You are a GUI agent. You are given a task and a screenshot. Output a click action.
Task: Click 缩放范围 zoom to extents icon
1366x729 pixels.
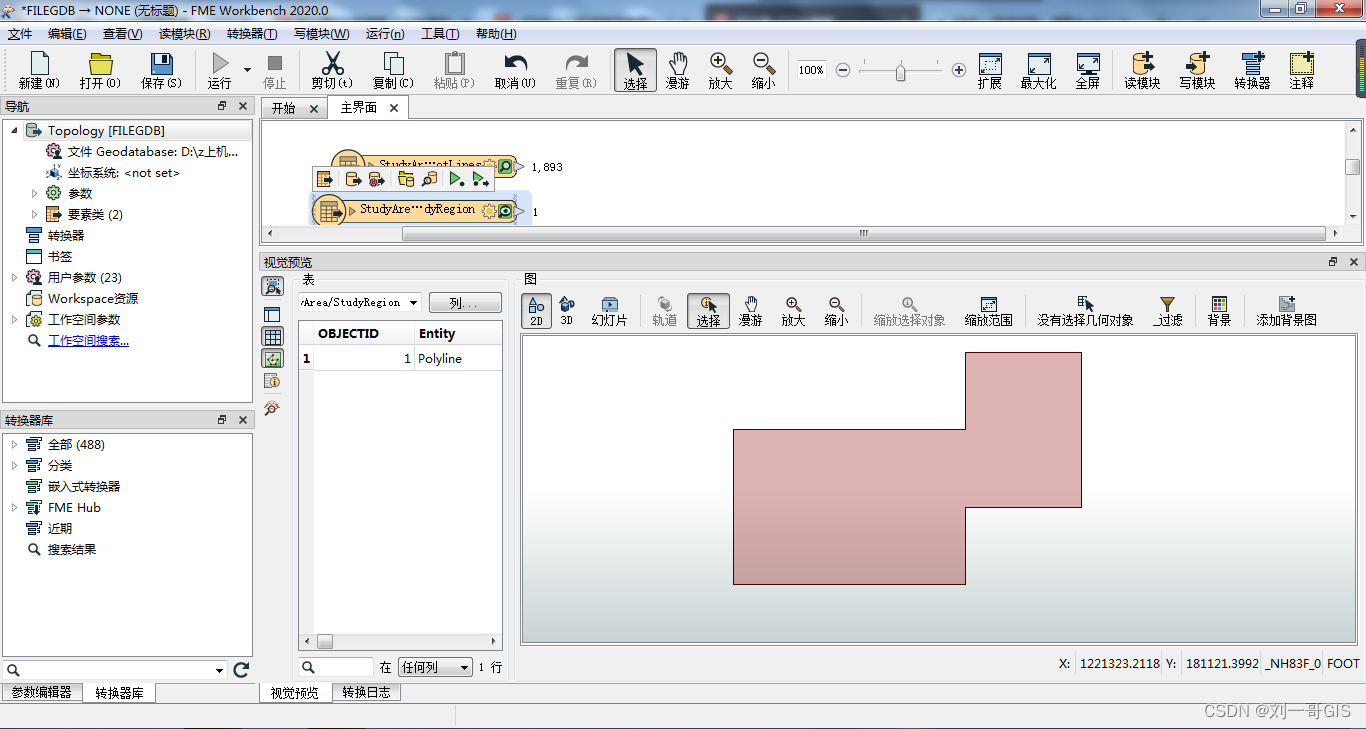pyautogui.click(x=989, y=311)
